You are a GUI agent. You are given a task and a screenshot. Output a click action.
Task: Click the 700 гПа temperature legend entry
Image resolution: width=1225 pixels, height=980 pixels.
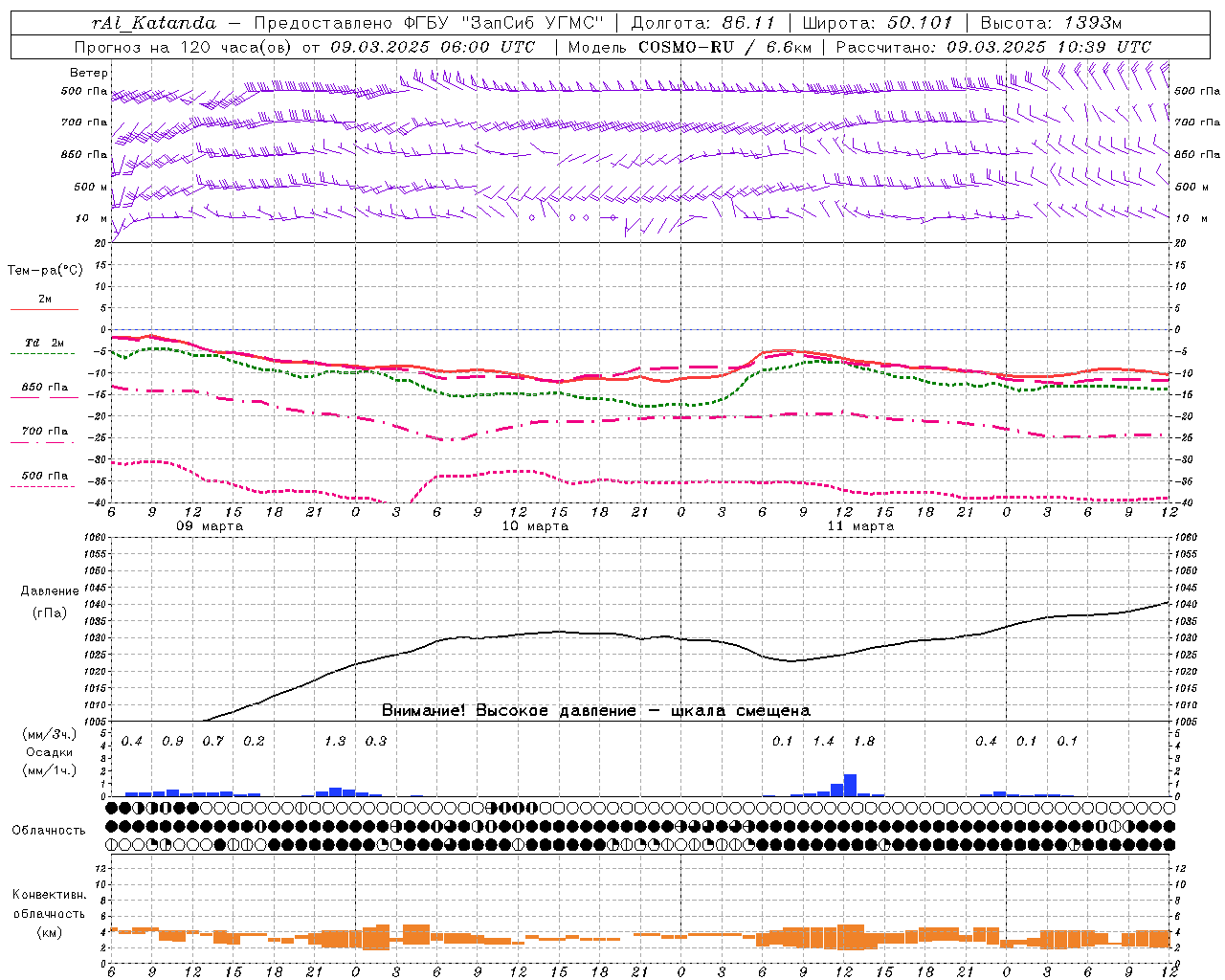click(x=45, y=432)
